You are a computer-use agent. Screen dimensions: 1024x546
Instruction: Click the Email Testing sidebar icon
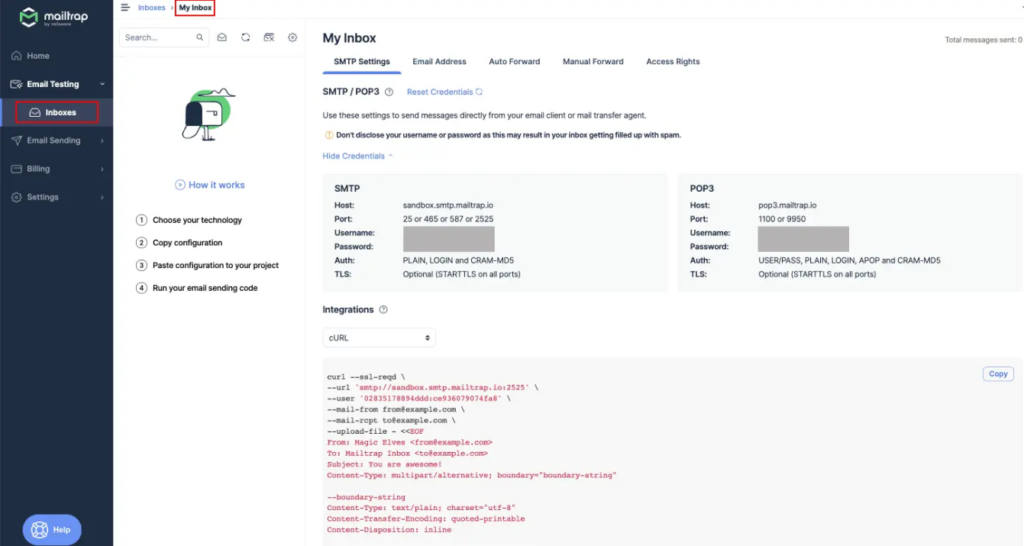point(16,84)
